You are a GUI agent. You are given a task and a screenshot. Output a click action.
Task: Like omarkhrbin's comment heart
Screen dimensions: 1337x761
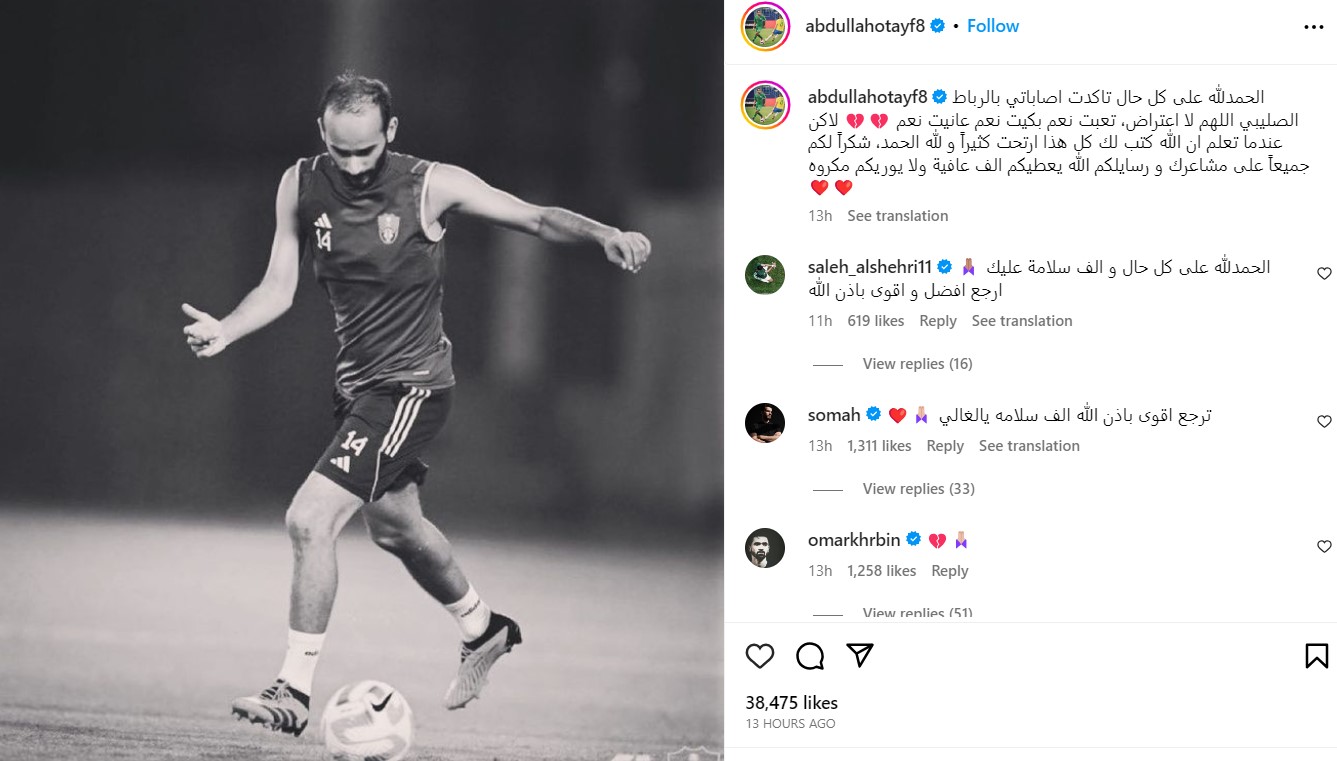(x=1324, y=547)
